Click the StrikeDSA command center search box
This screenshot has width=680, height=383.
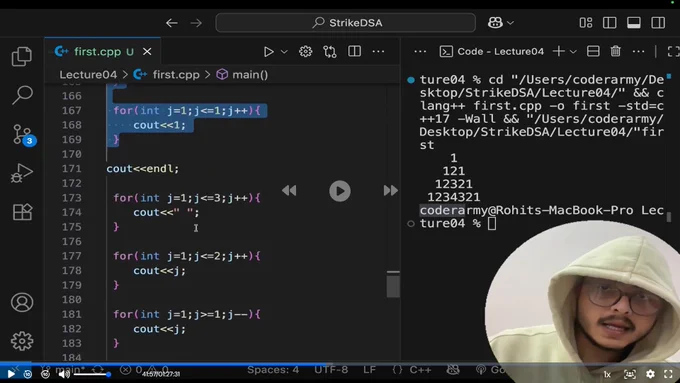click(x=346, y=23)
